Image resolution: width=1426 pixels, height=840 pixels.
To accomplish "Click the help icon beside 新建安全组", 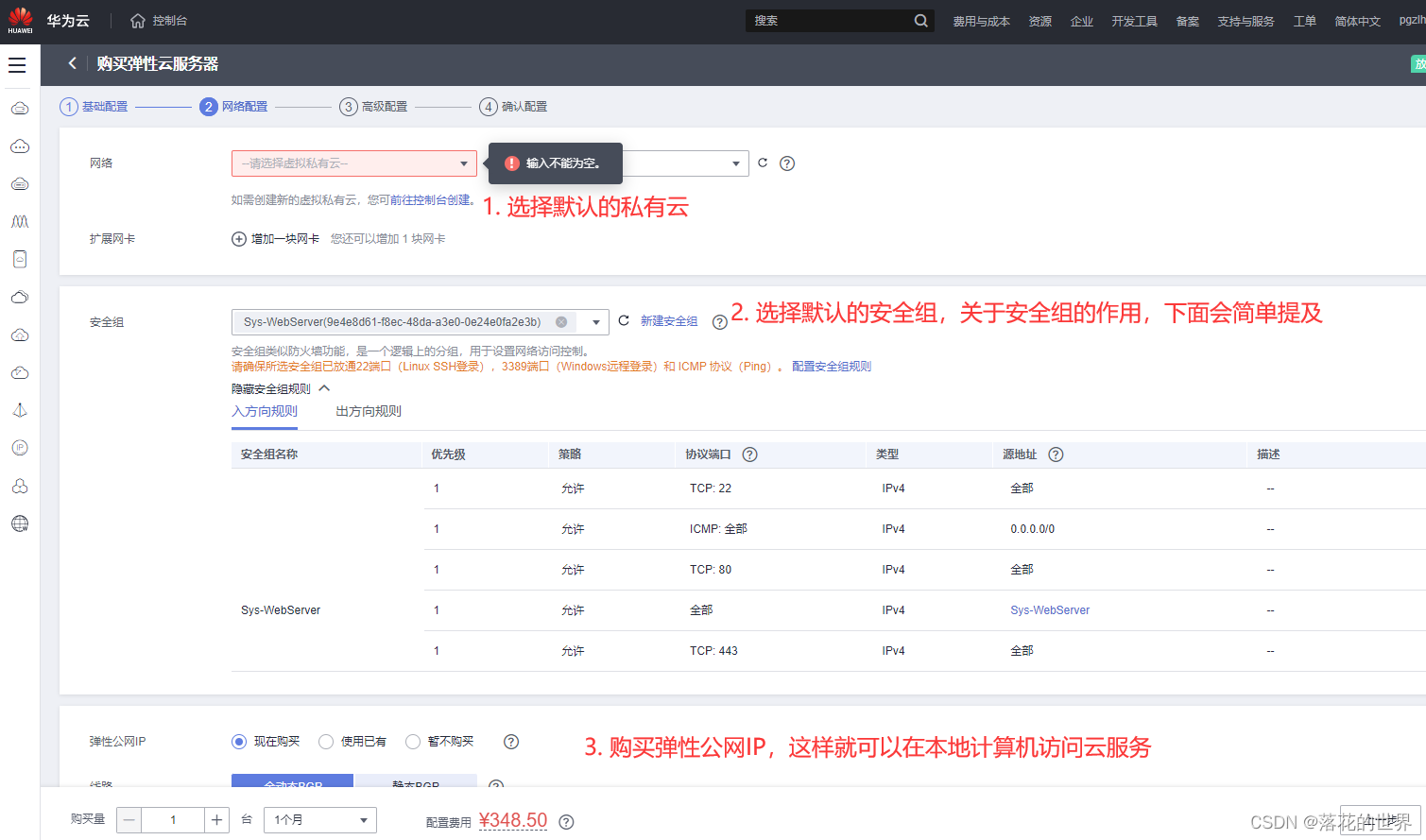I will [719, 322].
